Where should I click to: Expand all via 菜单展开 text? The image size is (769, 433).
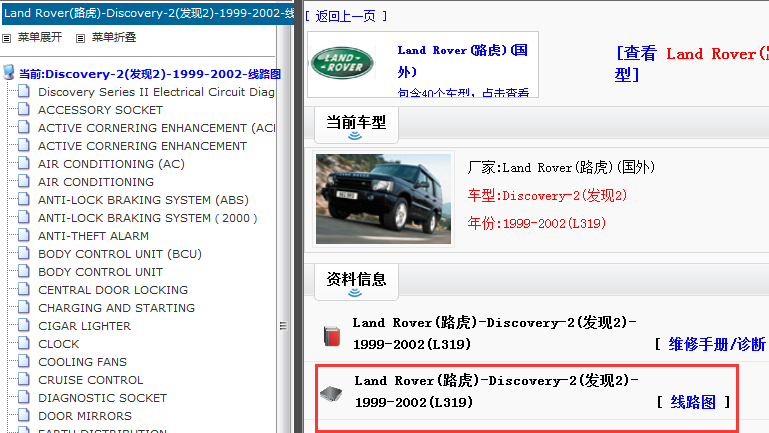click(40, 37)
